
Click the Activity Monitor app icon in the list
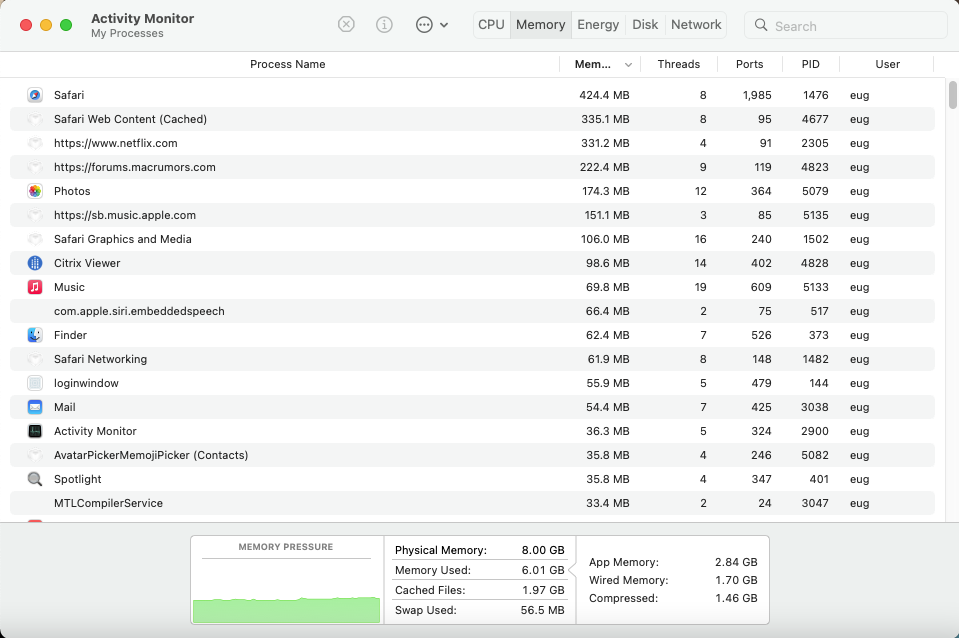tap(35, 431)
